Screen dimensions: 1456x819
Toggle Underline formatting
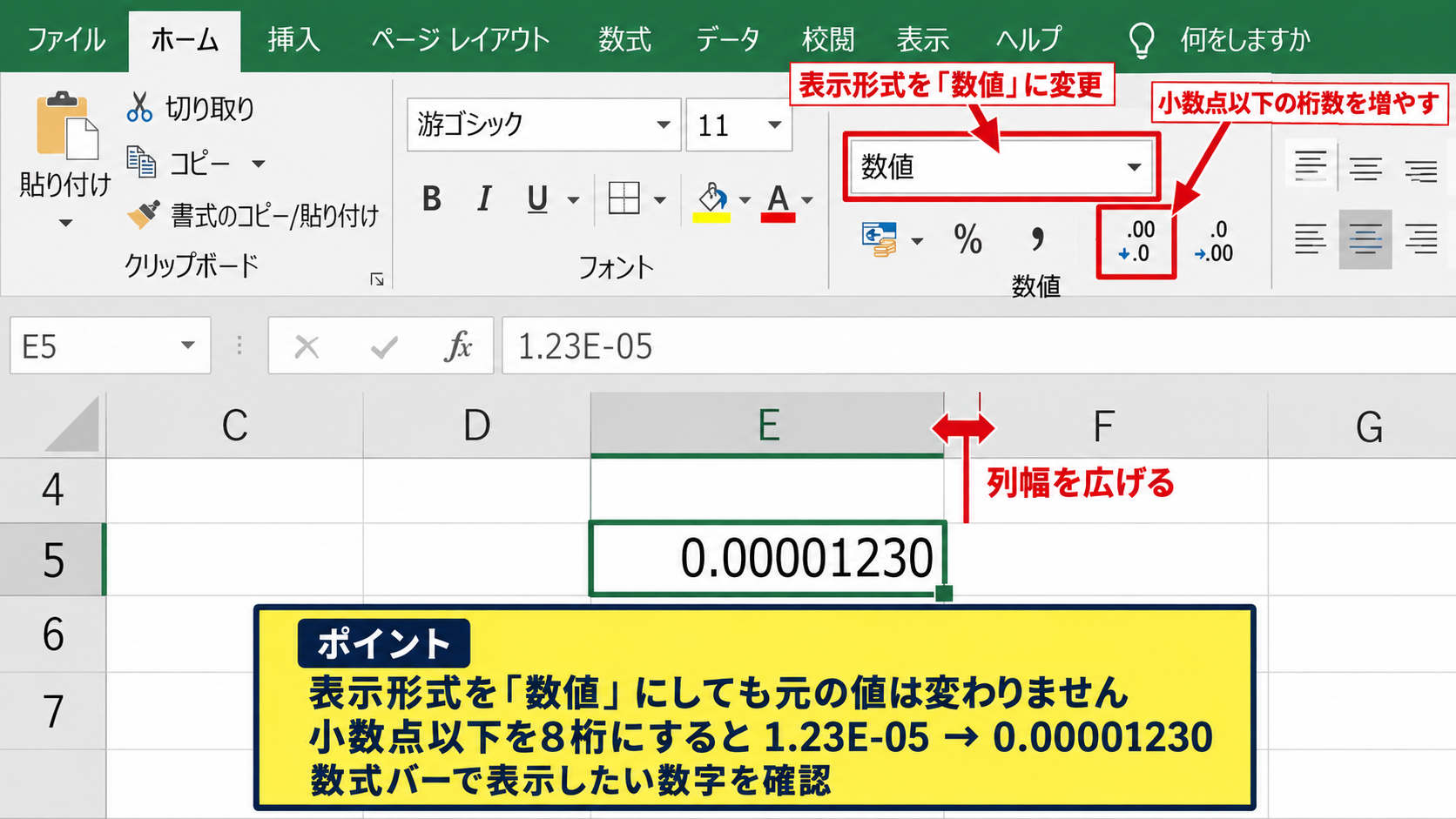tap(537, 200)
